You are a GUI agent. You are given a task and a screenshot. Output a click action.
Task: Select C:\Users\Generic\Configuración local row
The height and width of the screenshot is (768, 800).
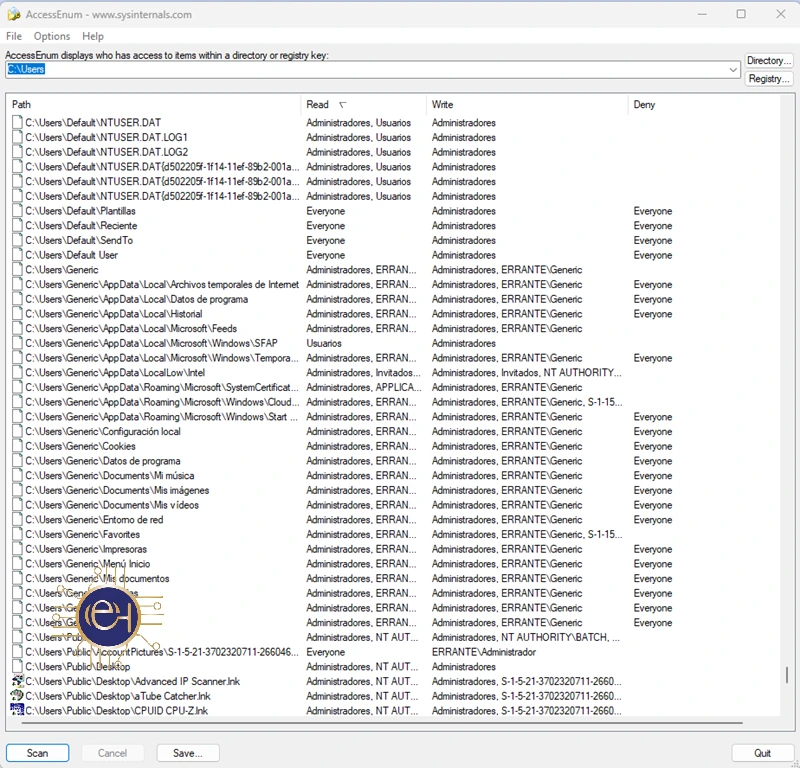point(103,432)
